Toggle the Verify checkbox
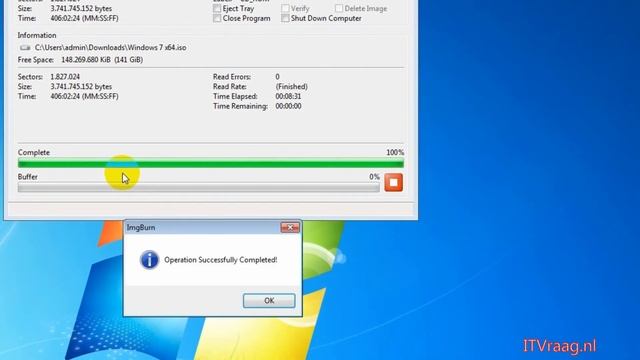Image resolution: width=640 pixels, height=360 pixels. [285, 8]
